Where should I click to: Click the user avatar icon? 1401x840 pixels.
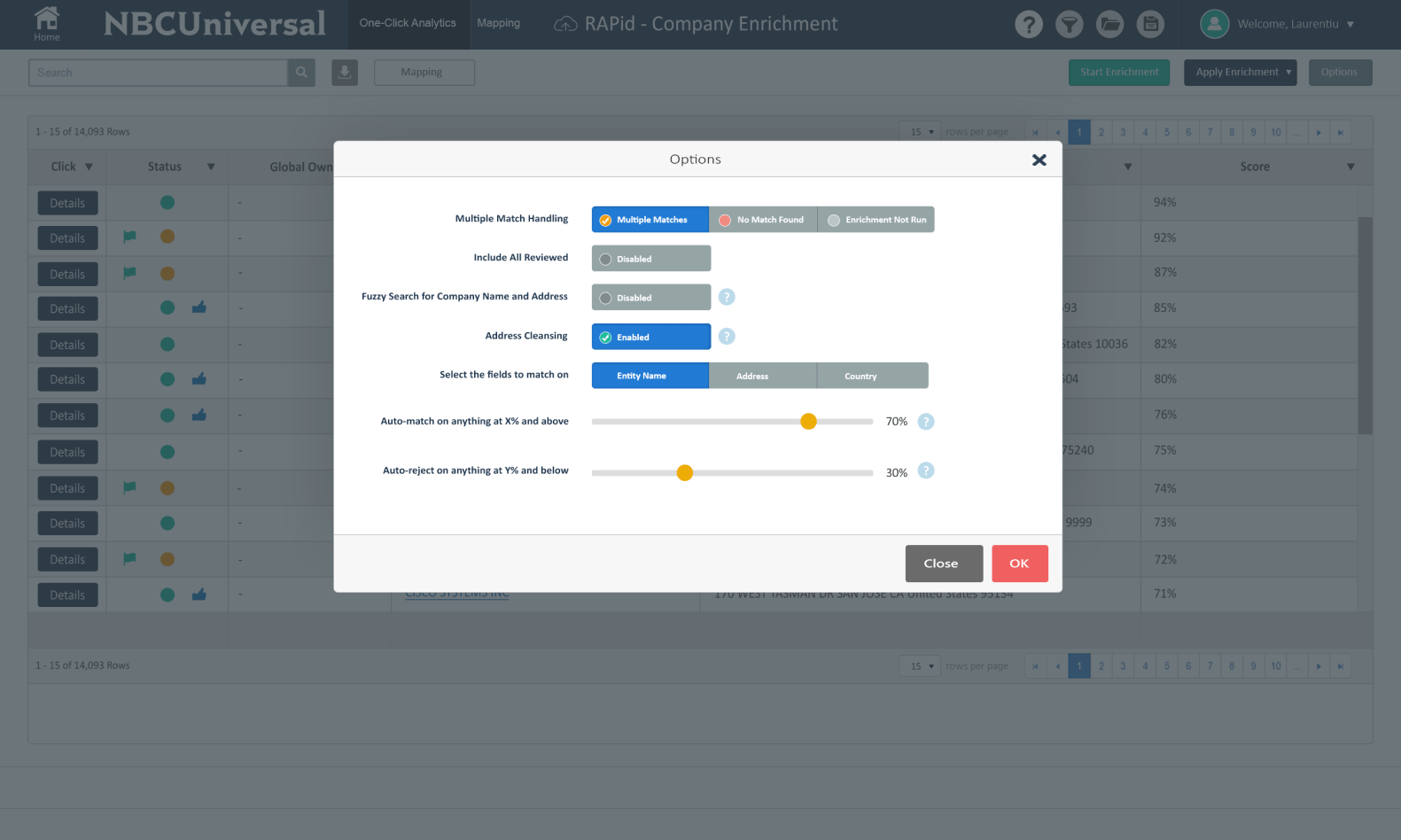click(x=1214, y=24)
